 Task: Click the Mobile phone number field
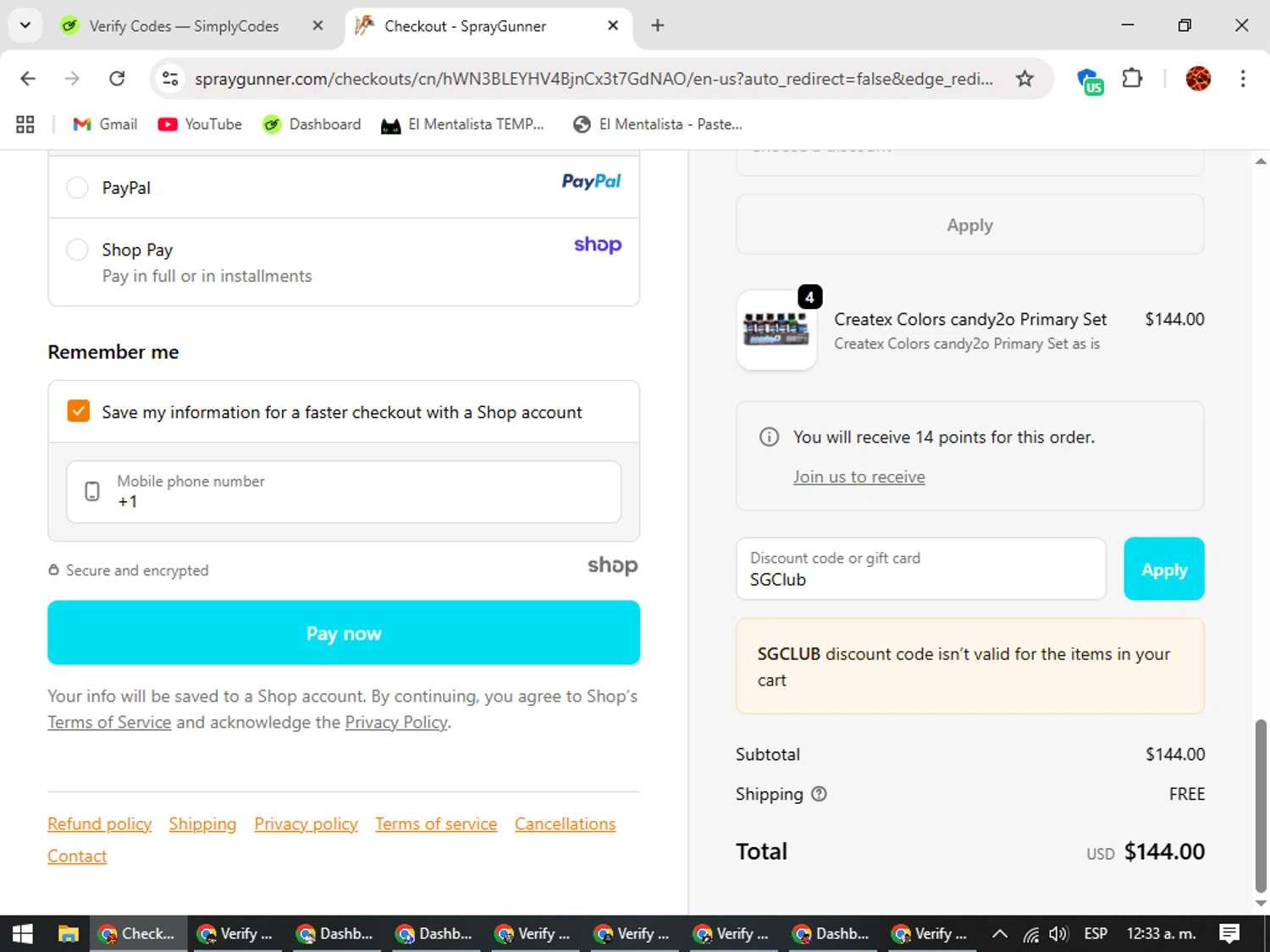pos(344,492)
